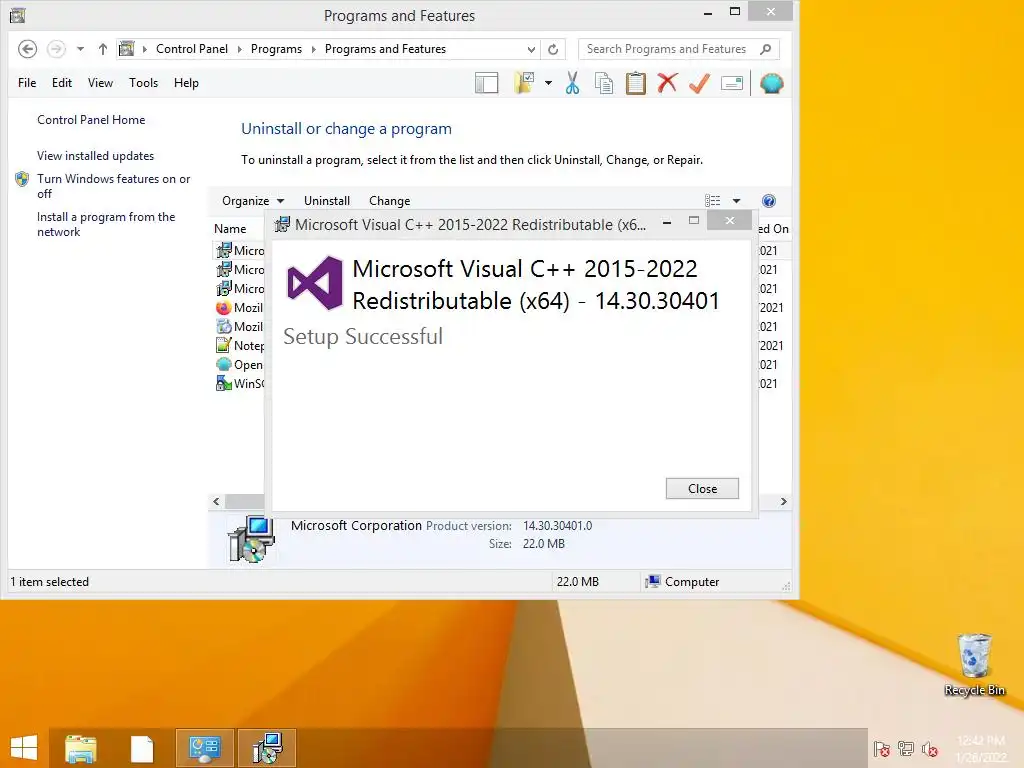
Task: Expand the Organize dropdown
Action: 253,200
